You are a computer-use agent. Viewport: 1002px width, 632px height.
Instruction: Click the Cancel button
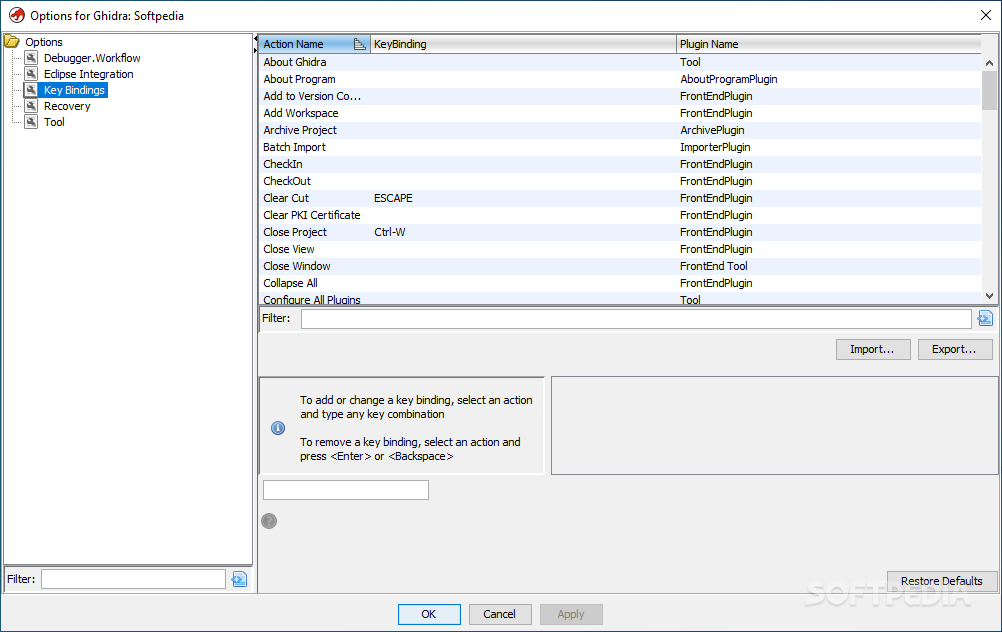(x=500, y=614)
